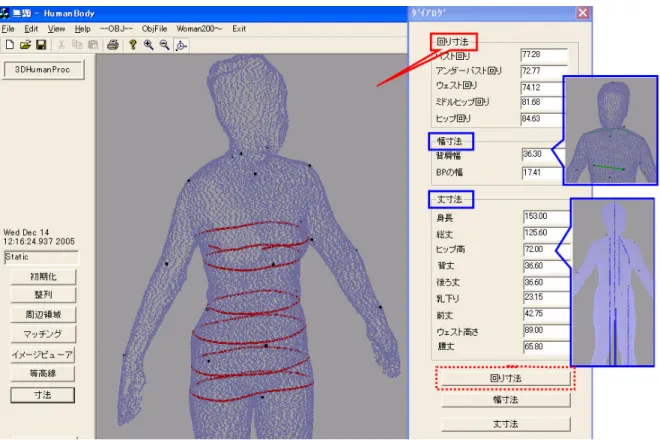Click the 幅寸法 button at dialog bottom
This screenshot has height=440, width=660.
click(506, 400)
